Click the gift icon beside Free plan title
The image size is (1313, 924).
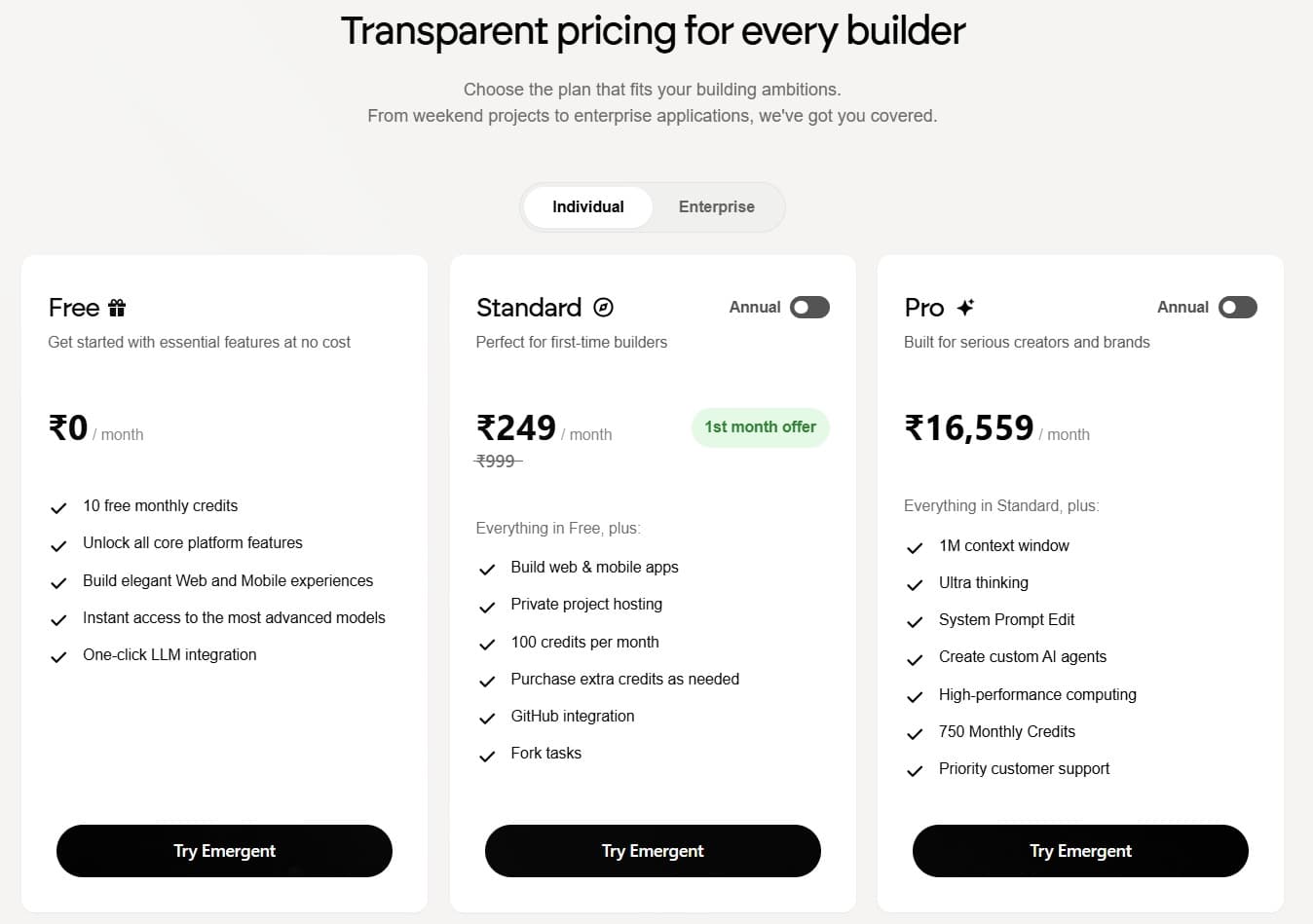tap(116, 307)
